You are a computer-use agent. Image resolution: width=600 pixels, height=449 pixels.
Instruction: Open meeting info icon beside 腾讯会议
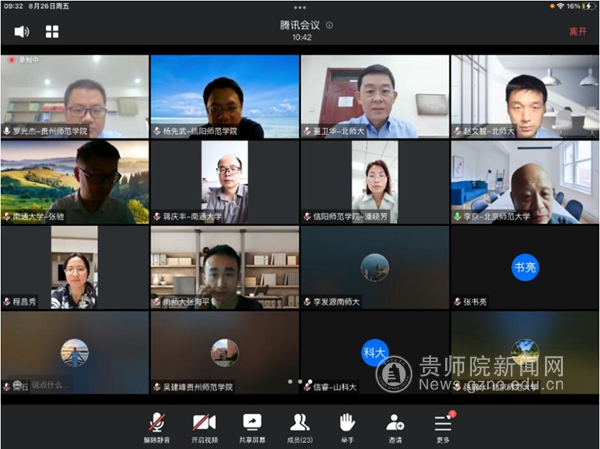330,25
